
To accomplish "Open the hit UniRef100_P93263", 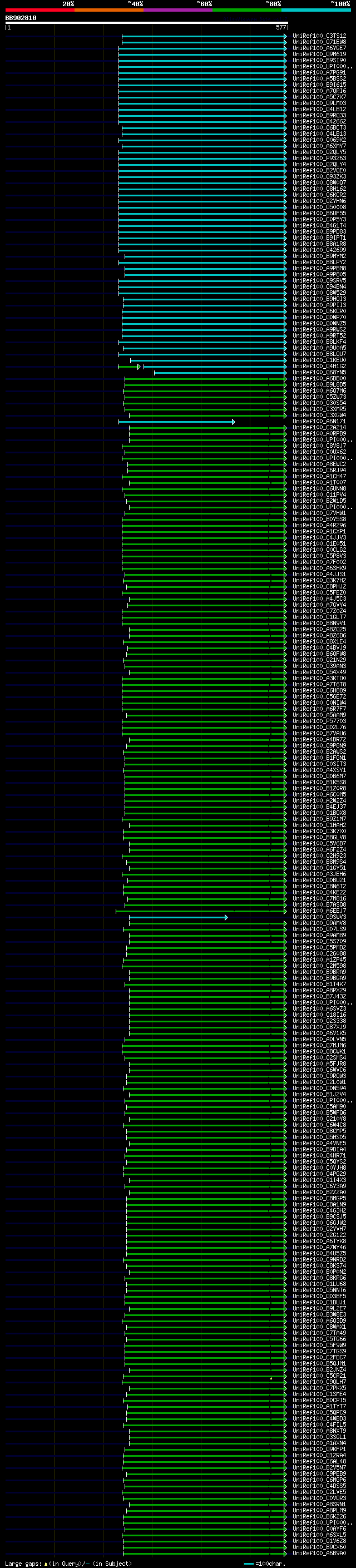I will click(319, 159).
